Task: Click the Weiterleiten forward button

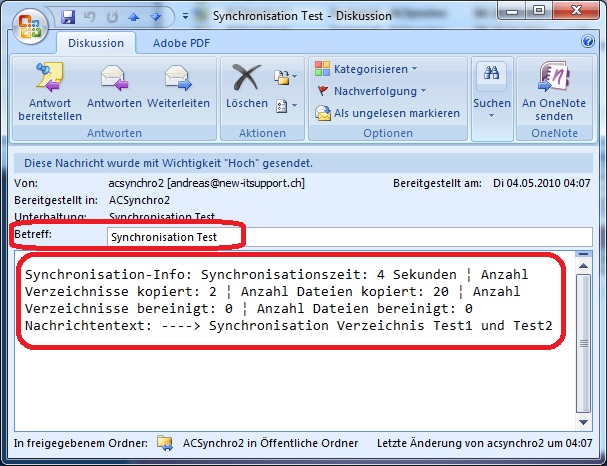Action: click(x=178, y=86)
